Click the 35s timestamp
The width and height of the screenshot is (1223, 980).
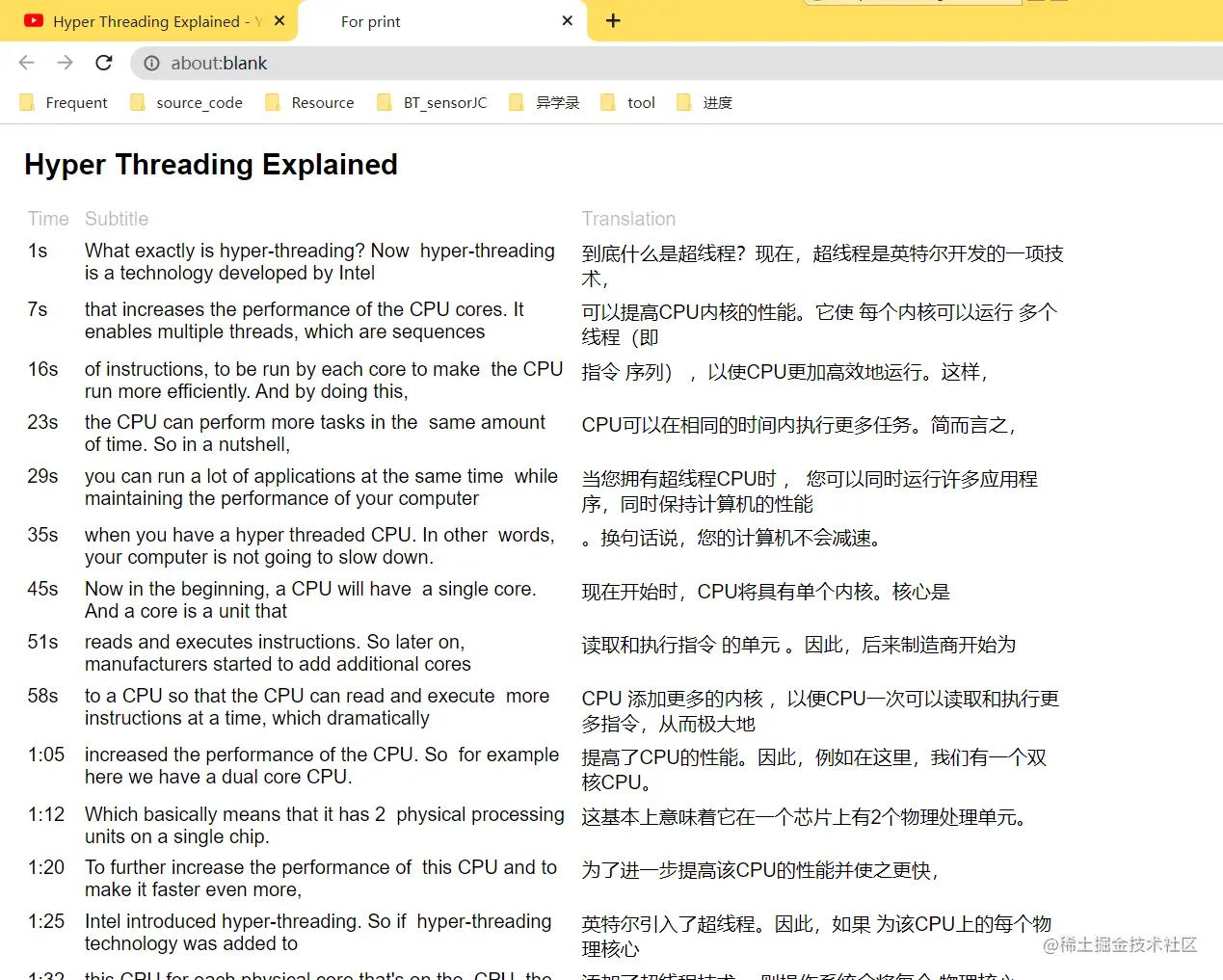click(42, 535)
